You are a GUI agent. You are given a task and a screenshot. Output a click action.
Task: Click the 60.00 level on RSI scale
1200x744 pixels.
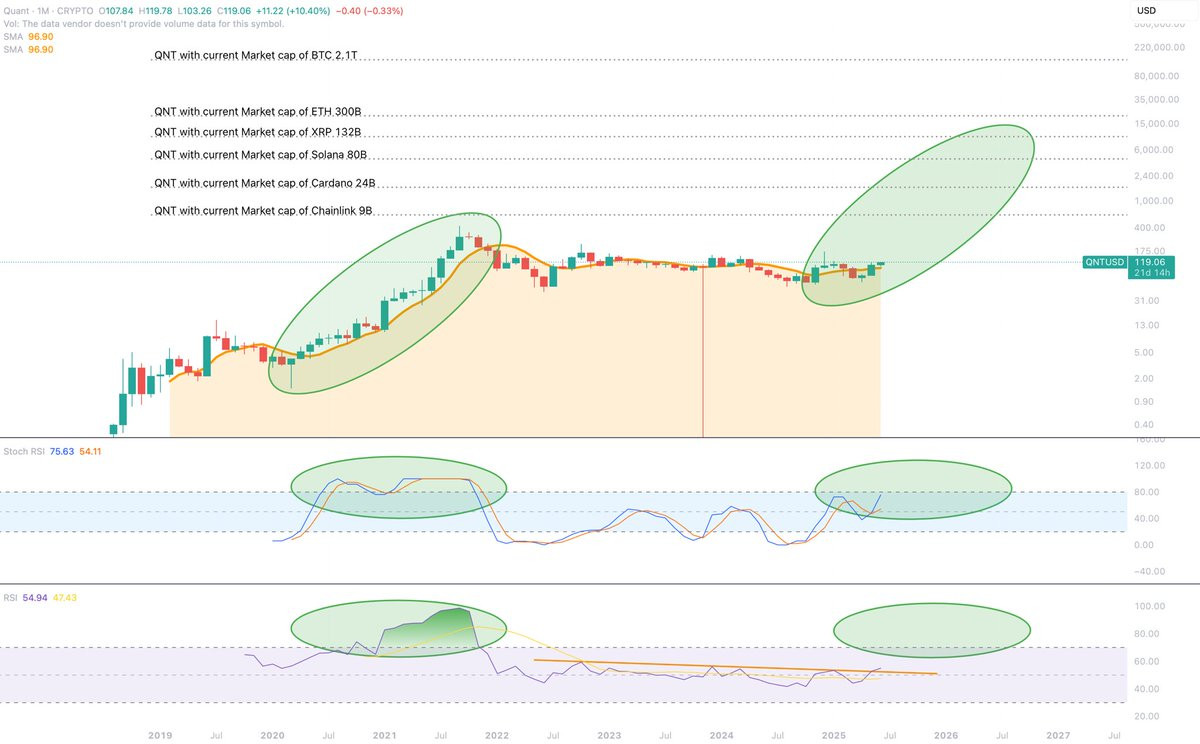click(x=1147, y=661)
